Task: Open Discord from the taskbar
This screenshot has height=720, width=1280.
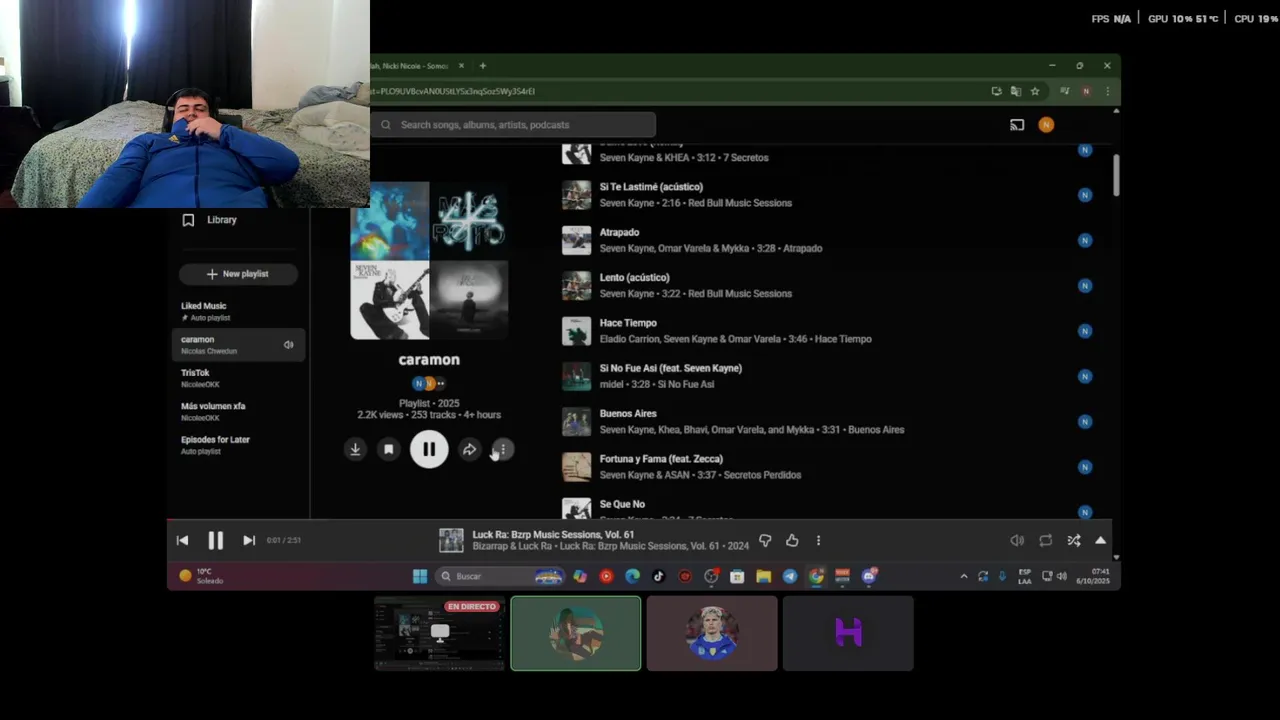Action: tap(869, 576)
